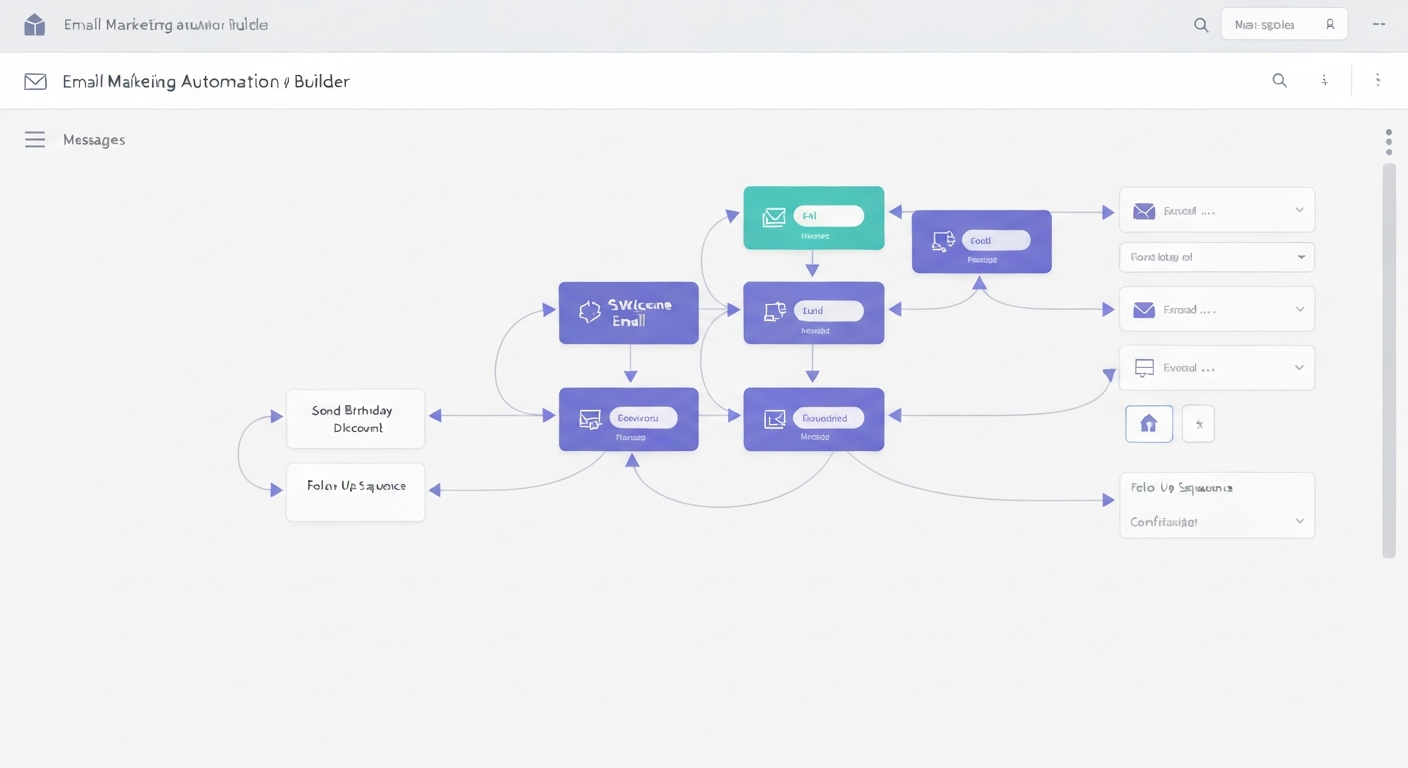
Task: Click the icon in the node below Welcome Email
Action: point(590,419)
